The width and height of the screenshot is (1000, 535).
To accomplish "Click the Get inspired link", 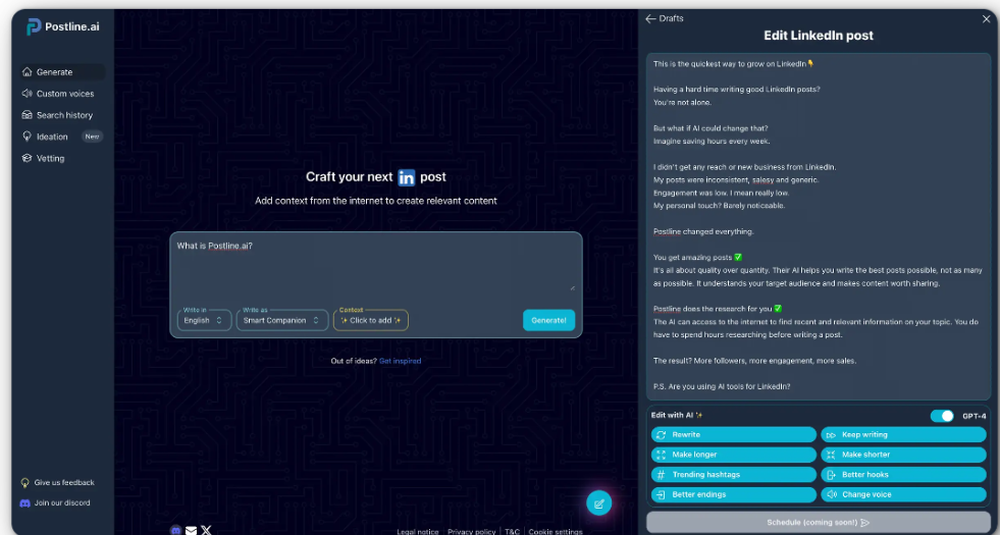I will (x=400, y=361).
